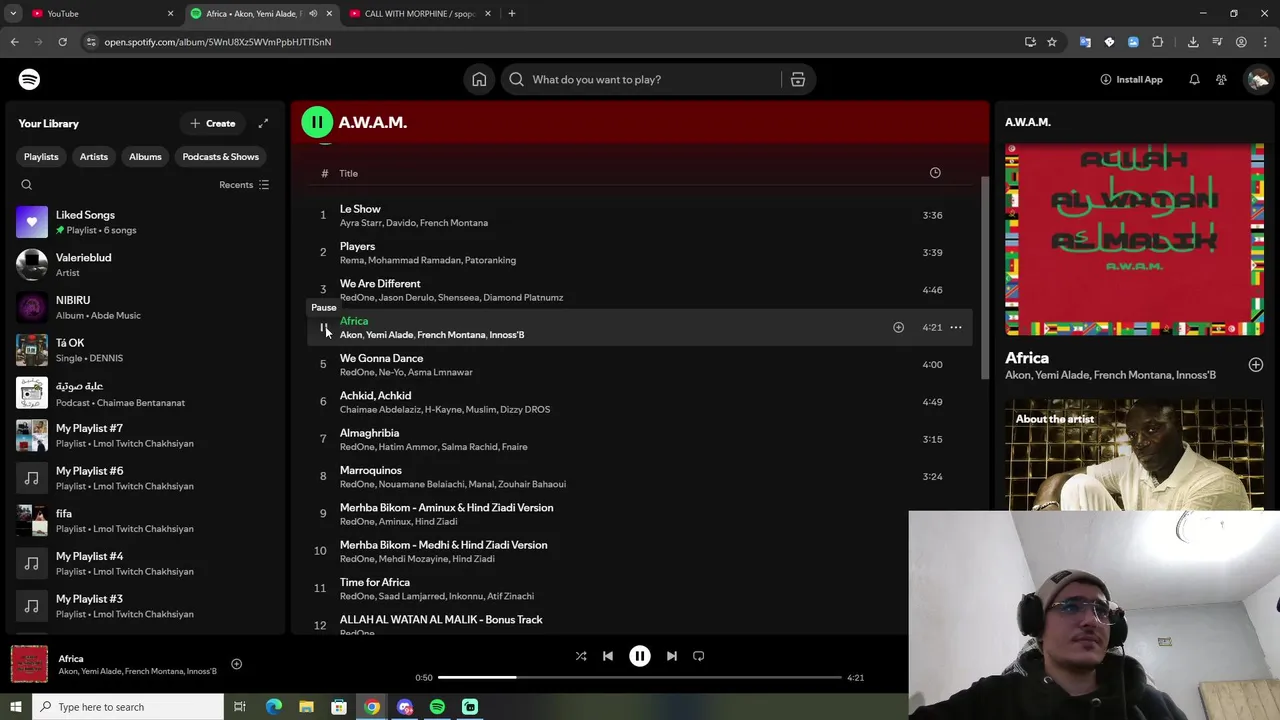Open NIBIRU album in library
This screenshot has width=1280, height=720.
(x=143, y=307)
